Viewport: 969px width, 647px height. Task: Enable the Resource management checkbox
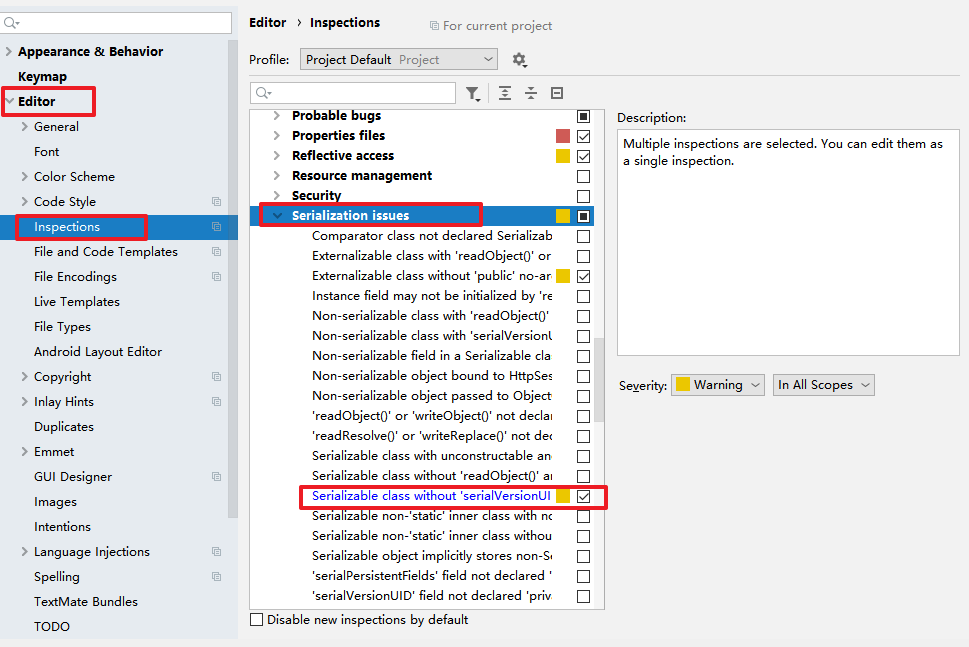[583, 176]
